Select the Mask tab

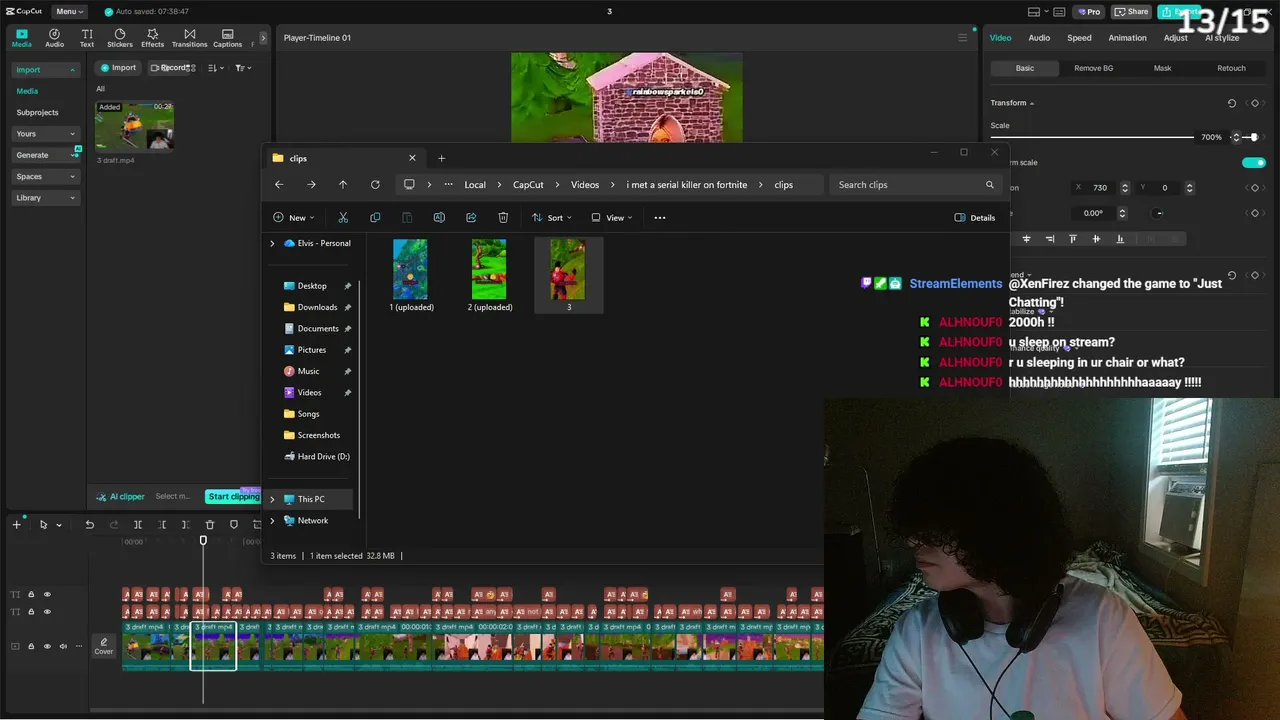(x=1162, y=68)
